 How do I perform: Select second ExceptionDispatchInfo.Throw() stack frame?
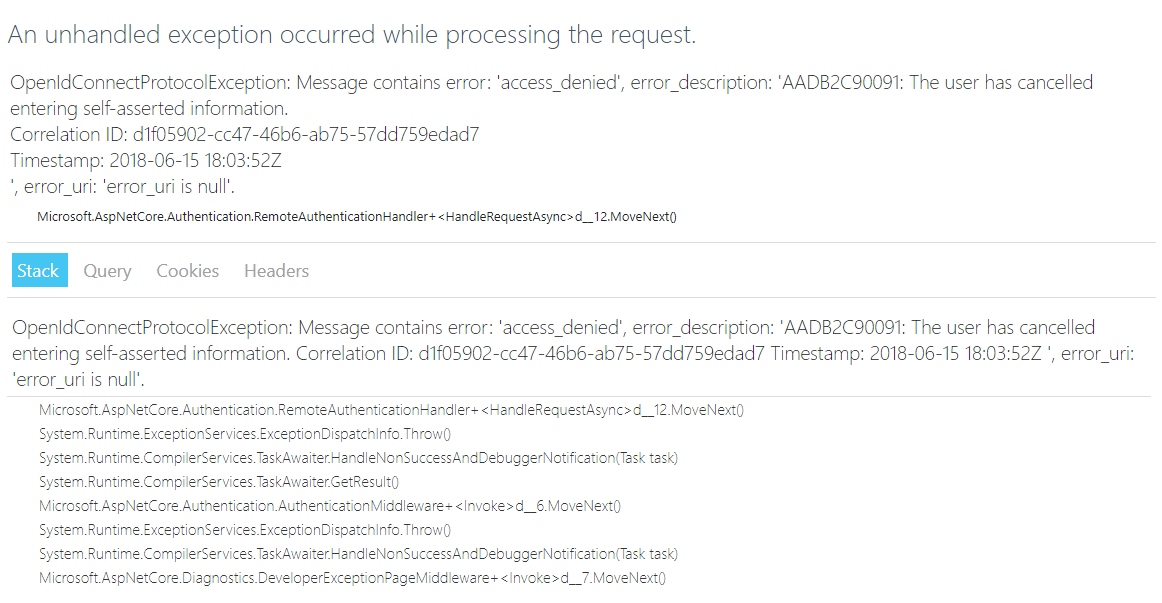click(245, 530)
